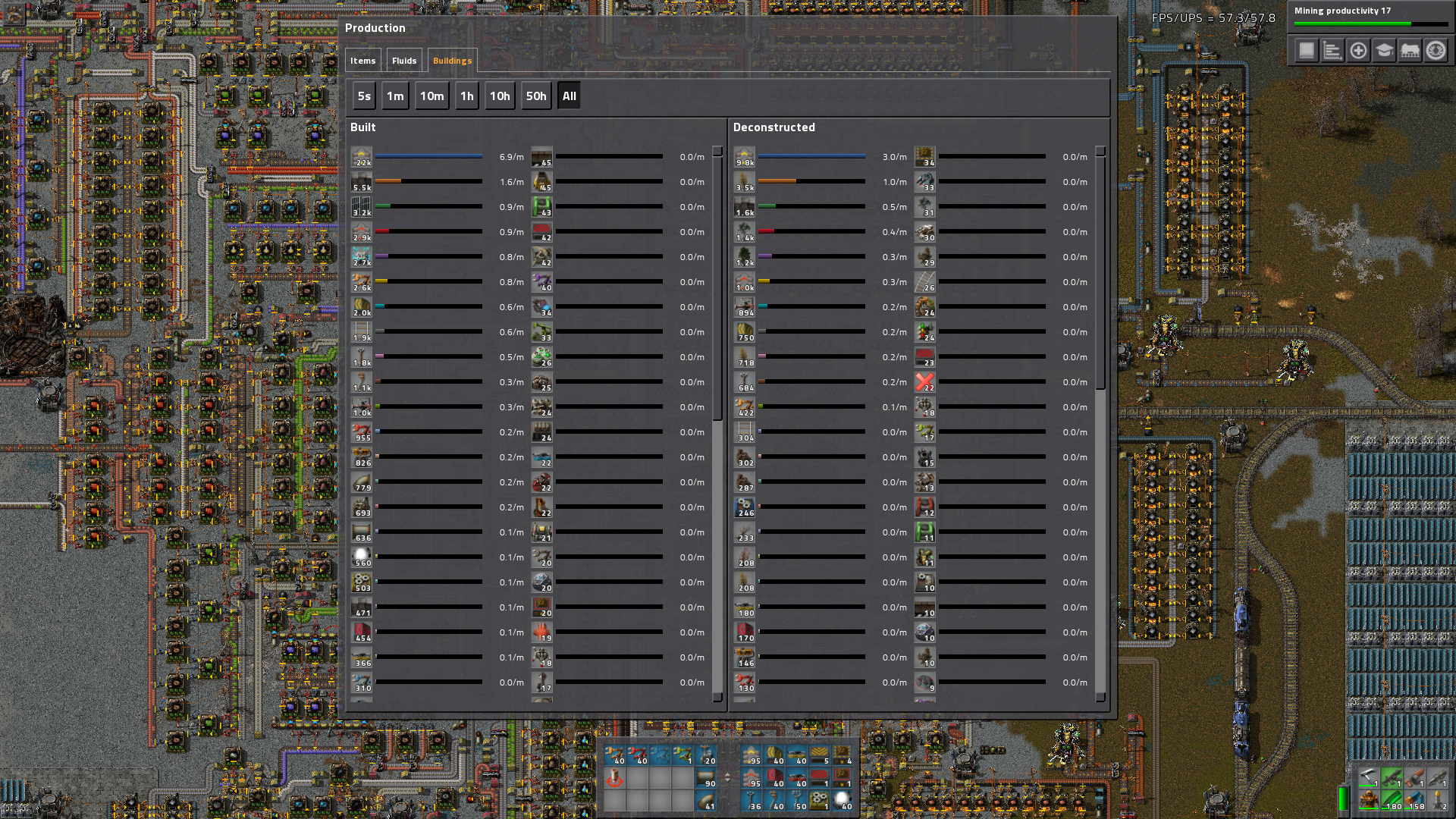Set time range to 1h

click(x=467, y=96)
